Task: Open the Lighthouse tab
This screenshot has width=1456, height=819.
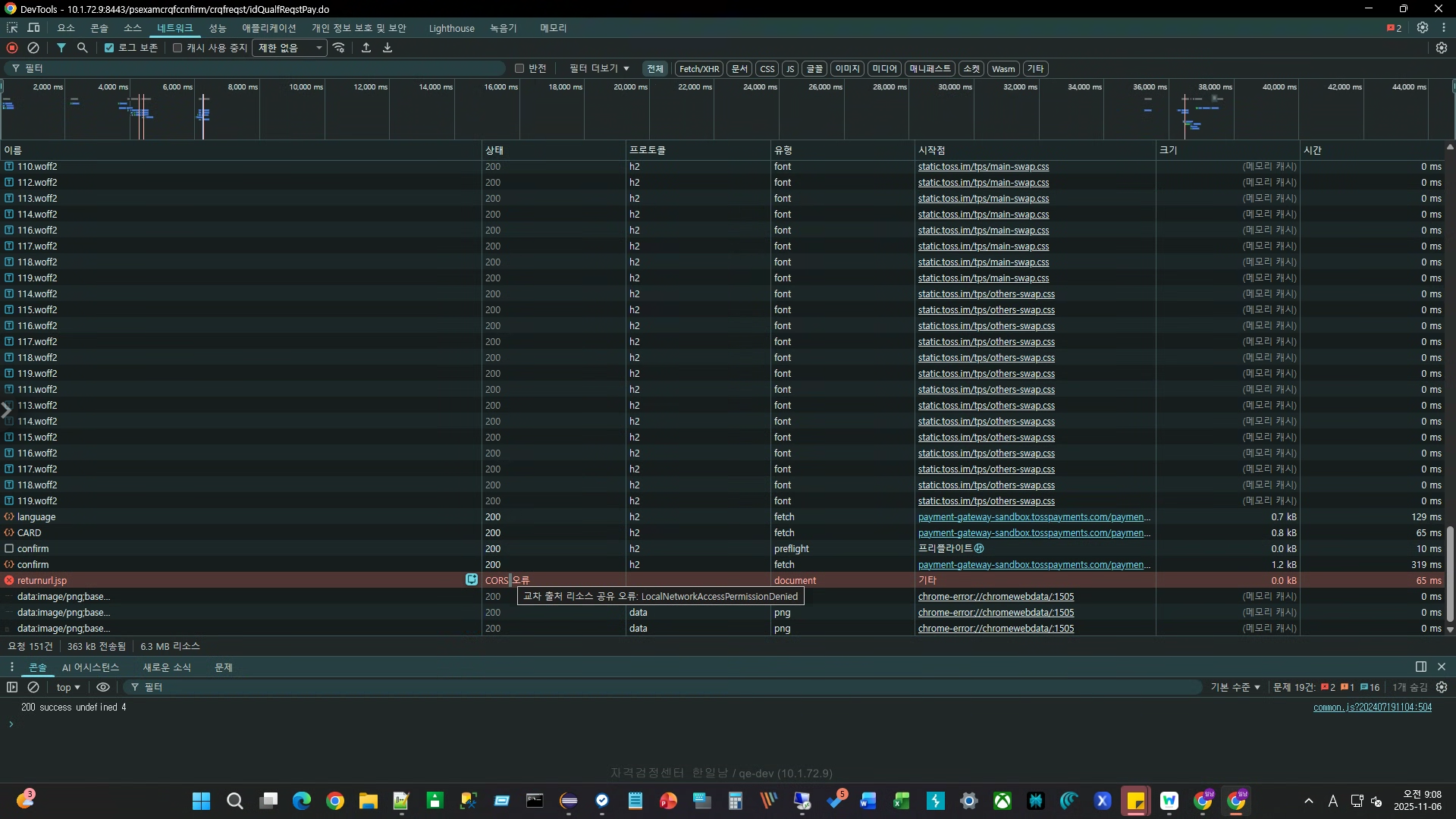Action: click(451, 28)
